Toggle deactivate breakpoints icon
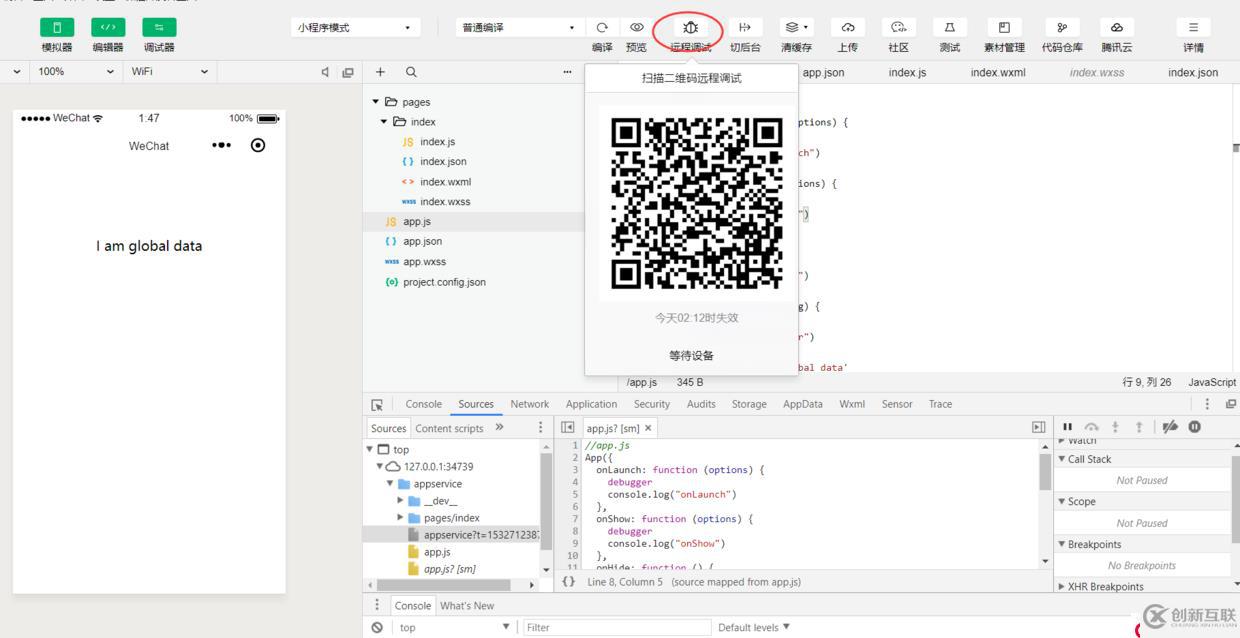Image resolution: width=1240 pixels, height=638 pixels. click(x=1169, y=427)
